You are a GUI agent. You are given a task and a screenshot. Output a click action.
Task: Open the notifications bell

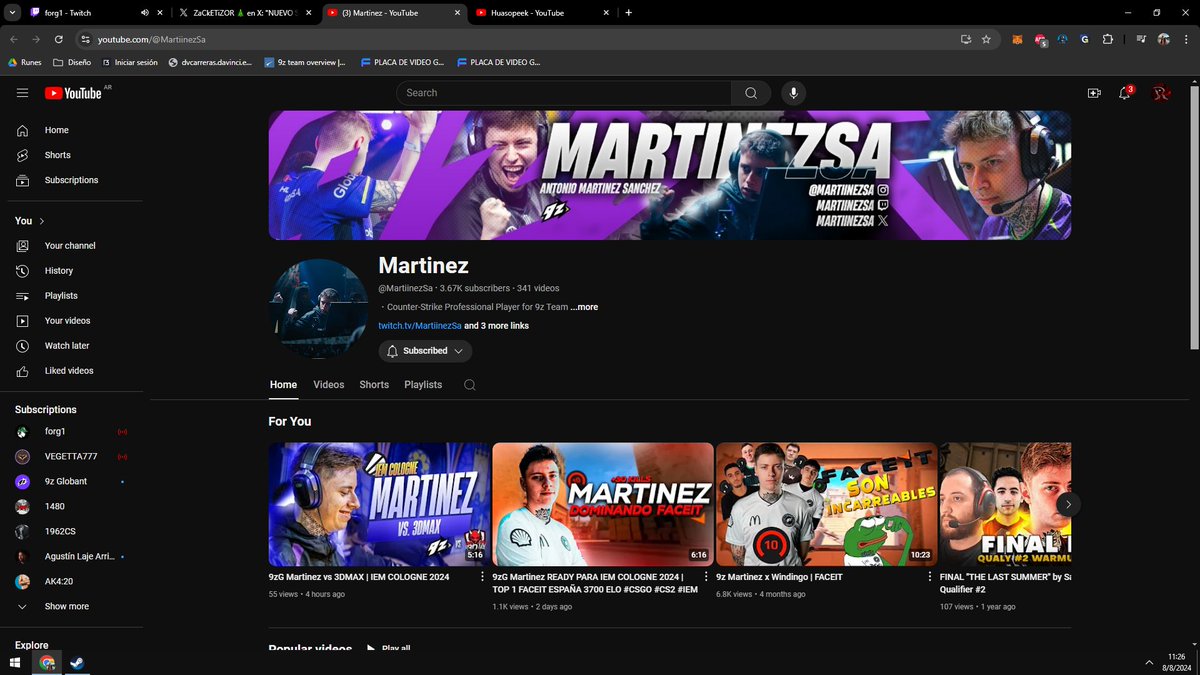1125,93
